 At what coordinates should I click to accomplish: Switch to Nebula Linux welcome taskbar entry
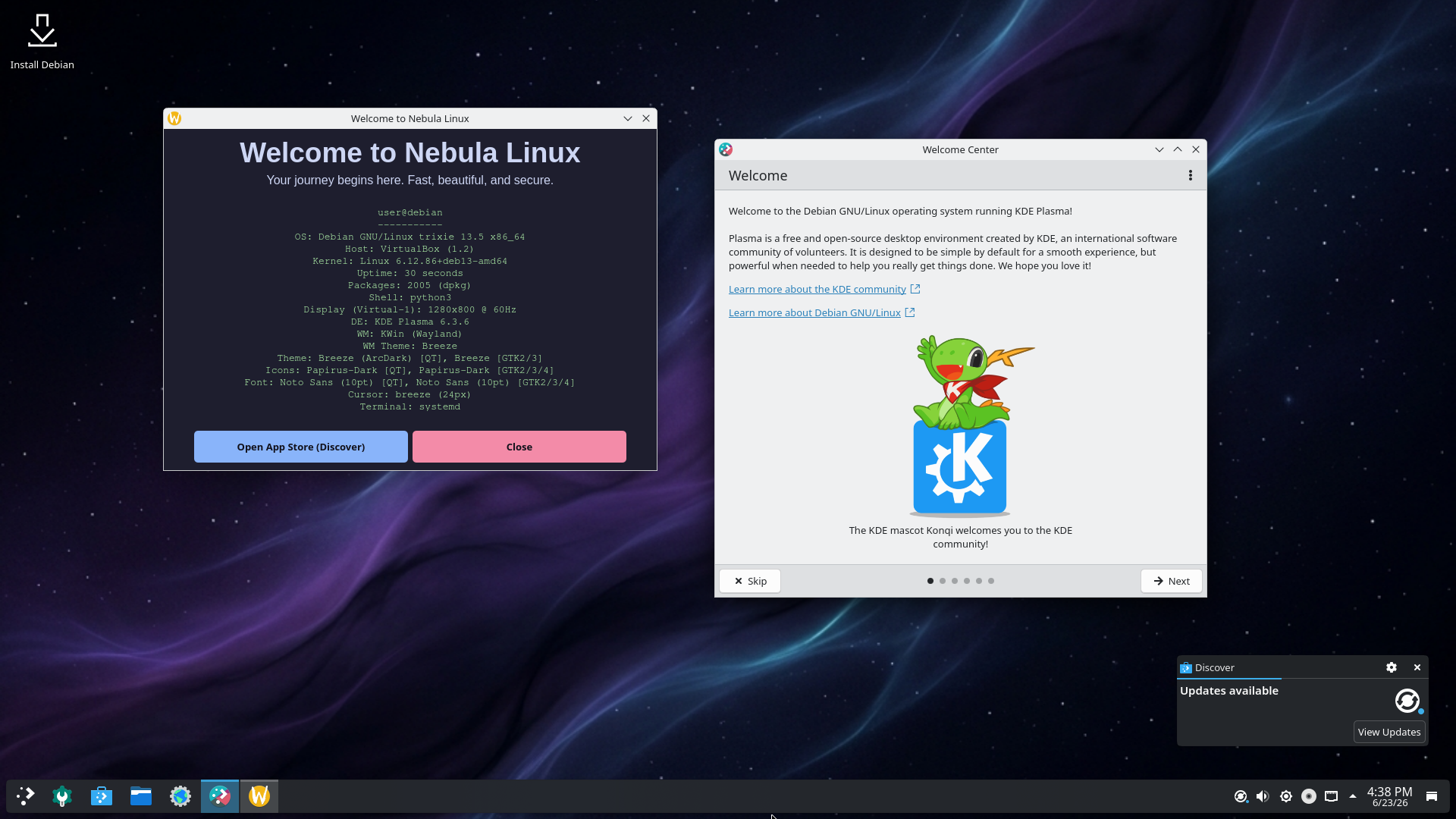(259, 795)
